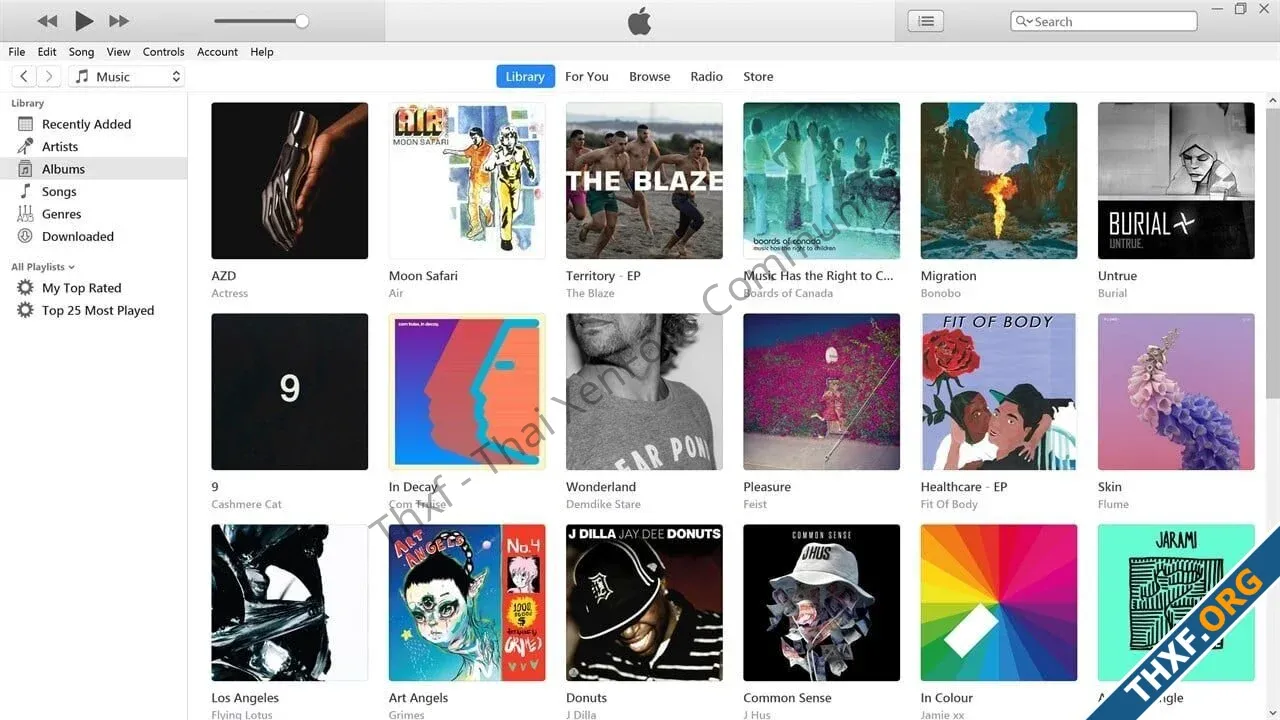Click the Play button

[84, 21]
